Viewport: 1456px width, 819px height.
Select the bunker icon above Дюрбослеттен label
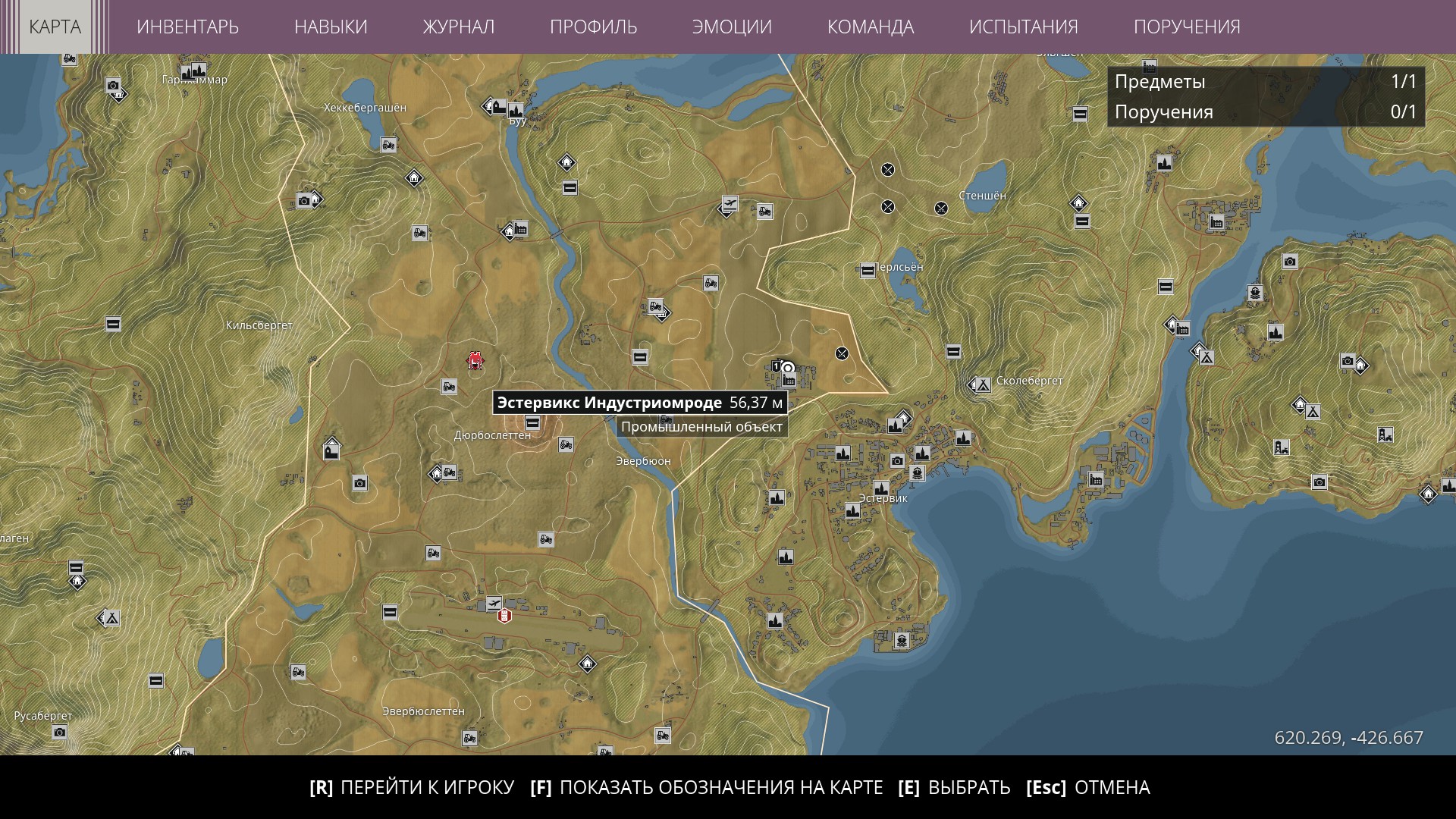(532, 422)
